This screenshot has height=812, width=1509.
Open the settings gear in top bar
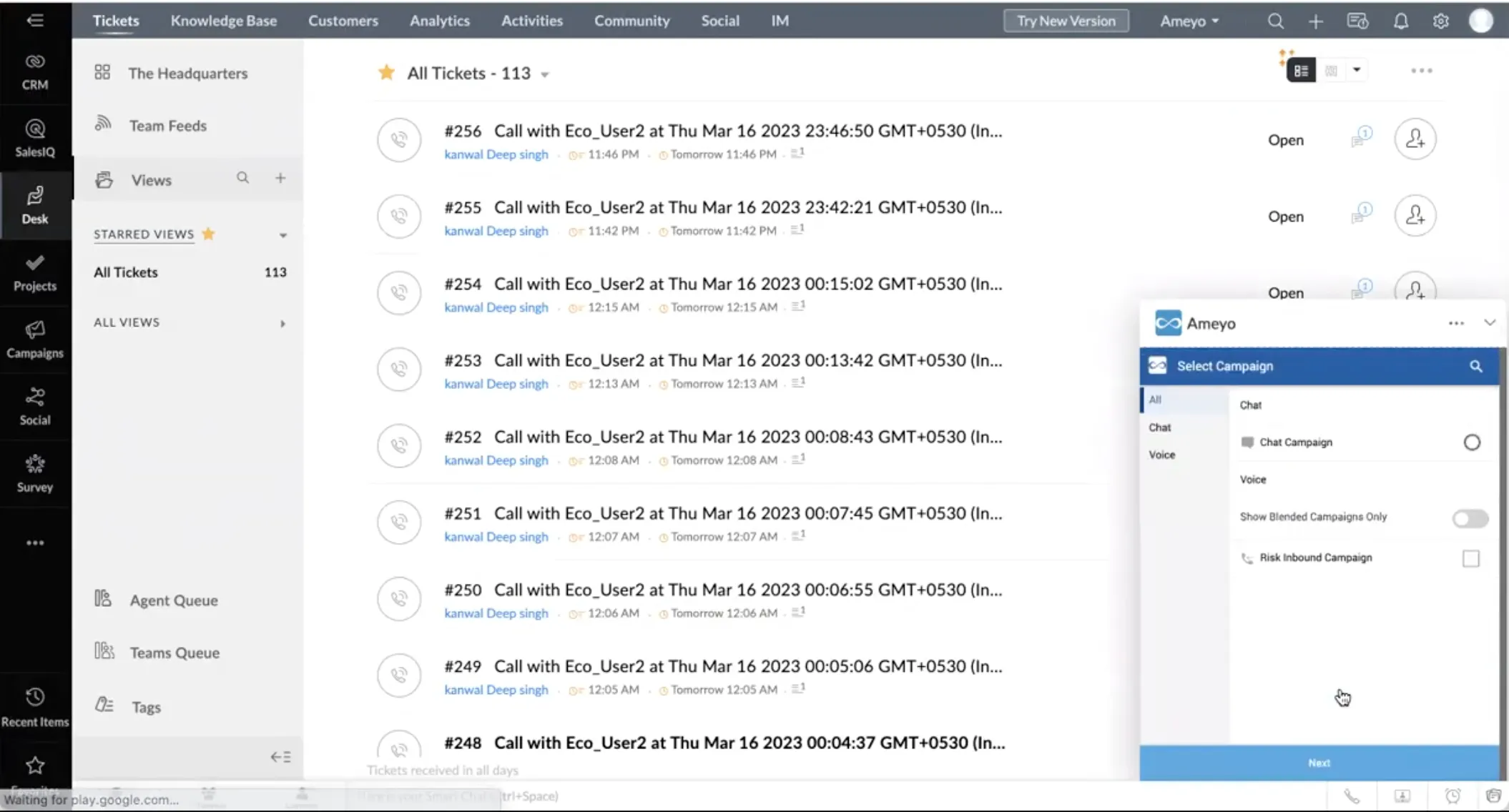[x=1440, y=21]
